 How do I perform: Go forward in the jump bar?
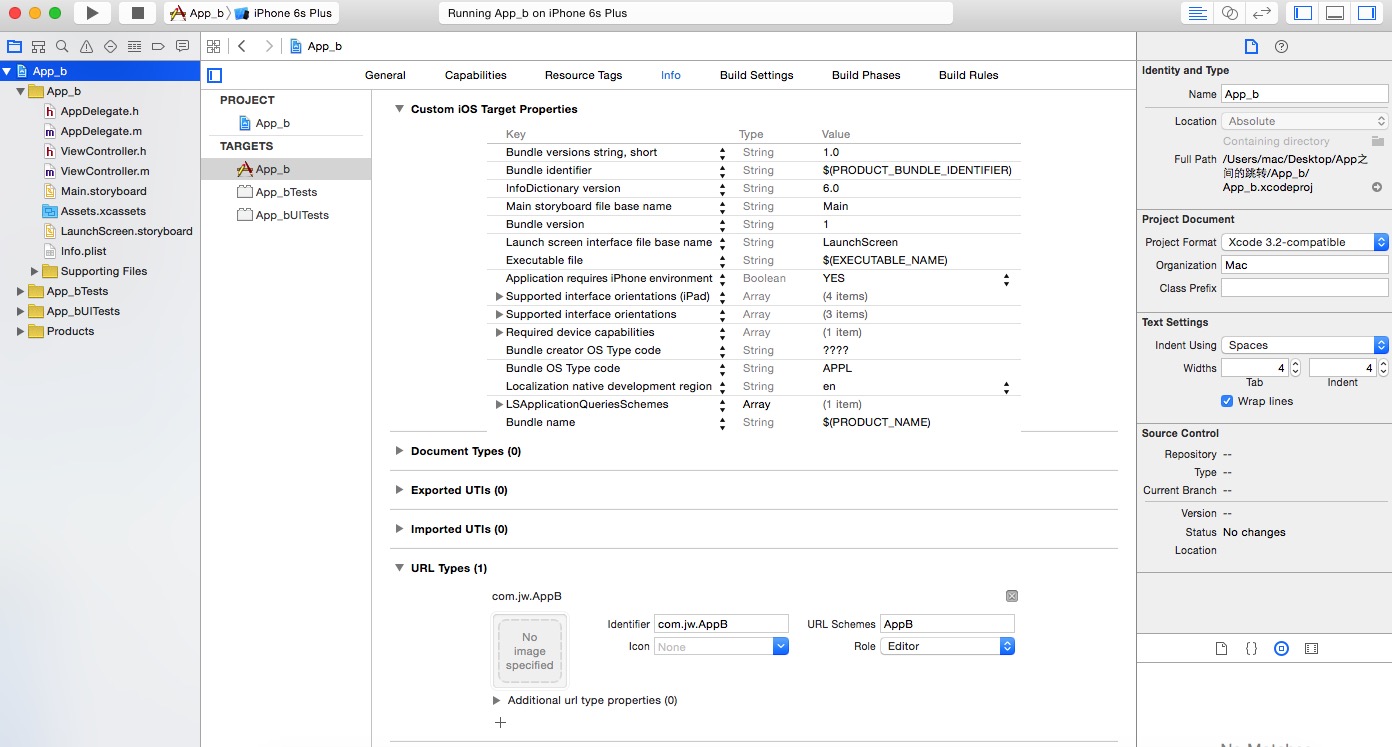click(x=268, y=46)
